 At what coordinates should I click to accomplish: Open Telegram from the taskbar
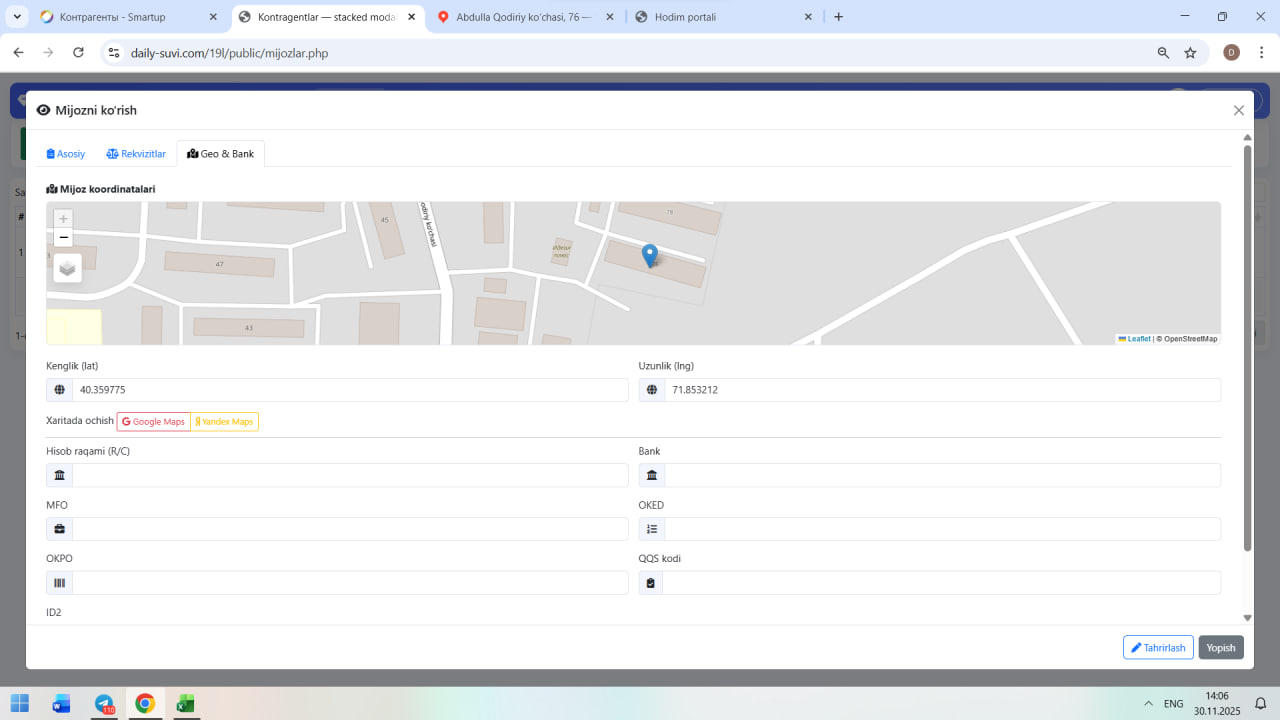click(104, 704)
